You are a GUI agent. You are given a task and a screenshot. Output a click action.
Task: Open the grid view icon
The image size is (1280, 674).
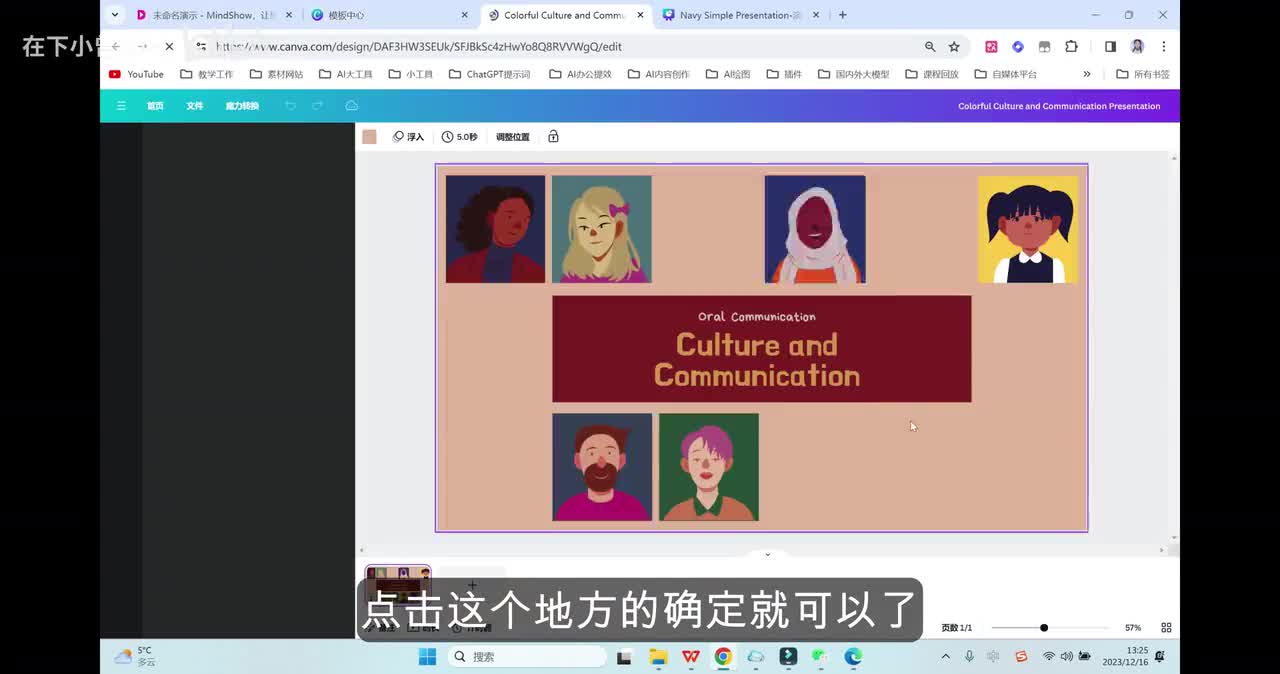1166,628
